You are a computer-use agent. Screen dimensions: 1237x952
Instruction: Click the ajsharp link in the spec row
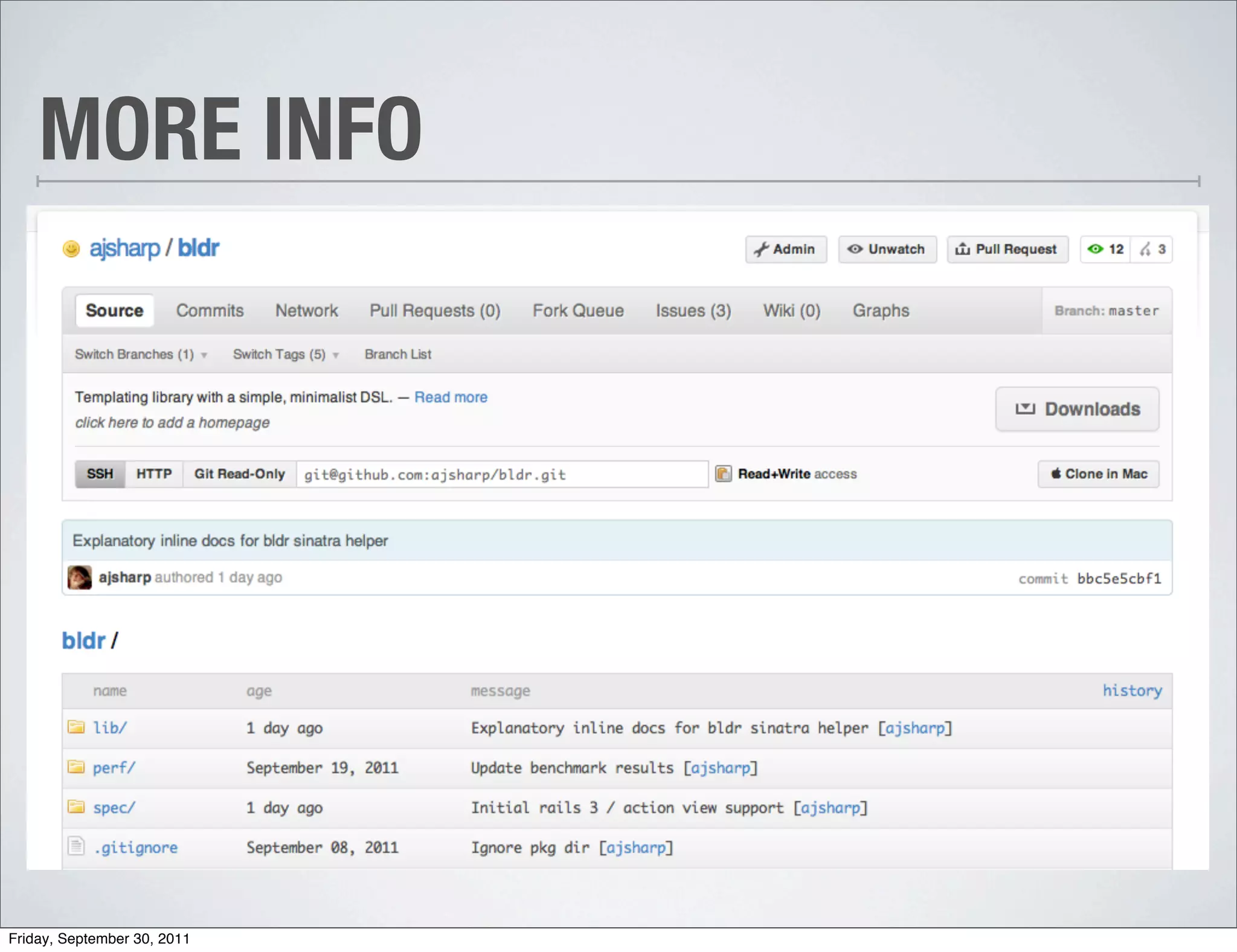pos(830,808)
